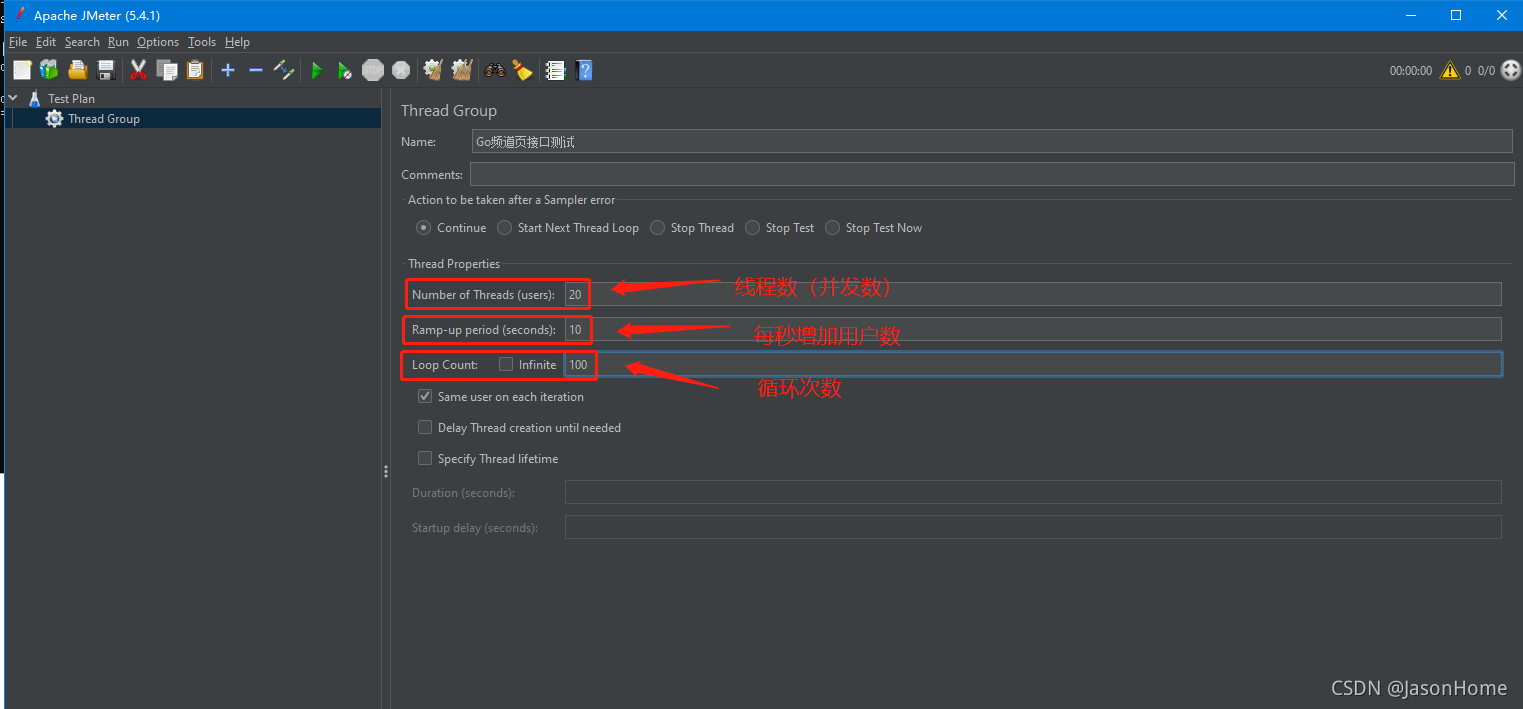Click the Ramp-up period field
1523x709 pixels.
click(x=1033, y=329)
